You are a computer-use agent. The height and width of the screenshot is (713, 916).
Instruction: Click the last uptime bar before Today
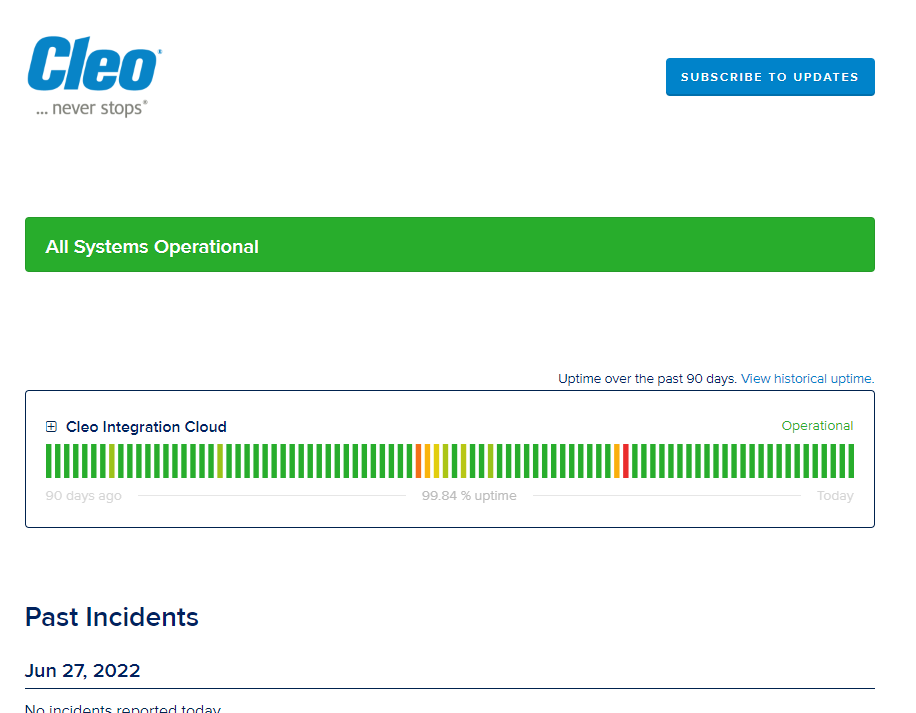(x=851, y=461)
